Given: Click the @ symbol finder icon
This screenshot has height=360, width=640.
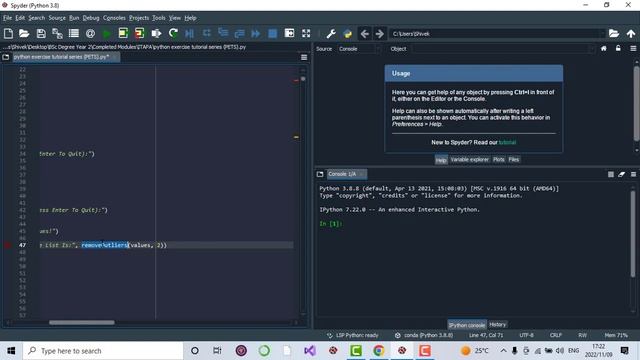Looking at the screenshot, I should 90,33.
